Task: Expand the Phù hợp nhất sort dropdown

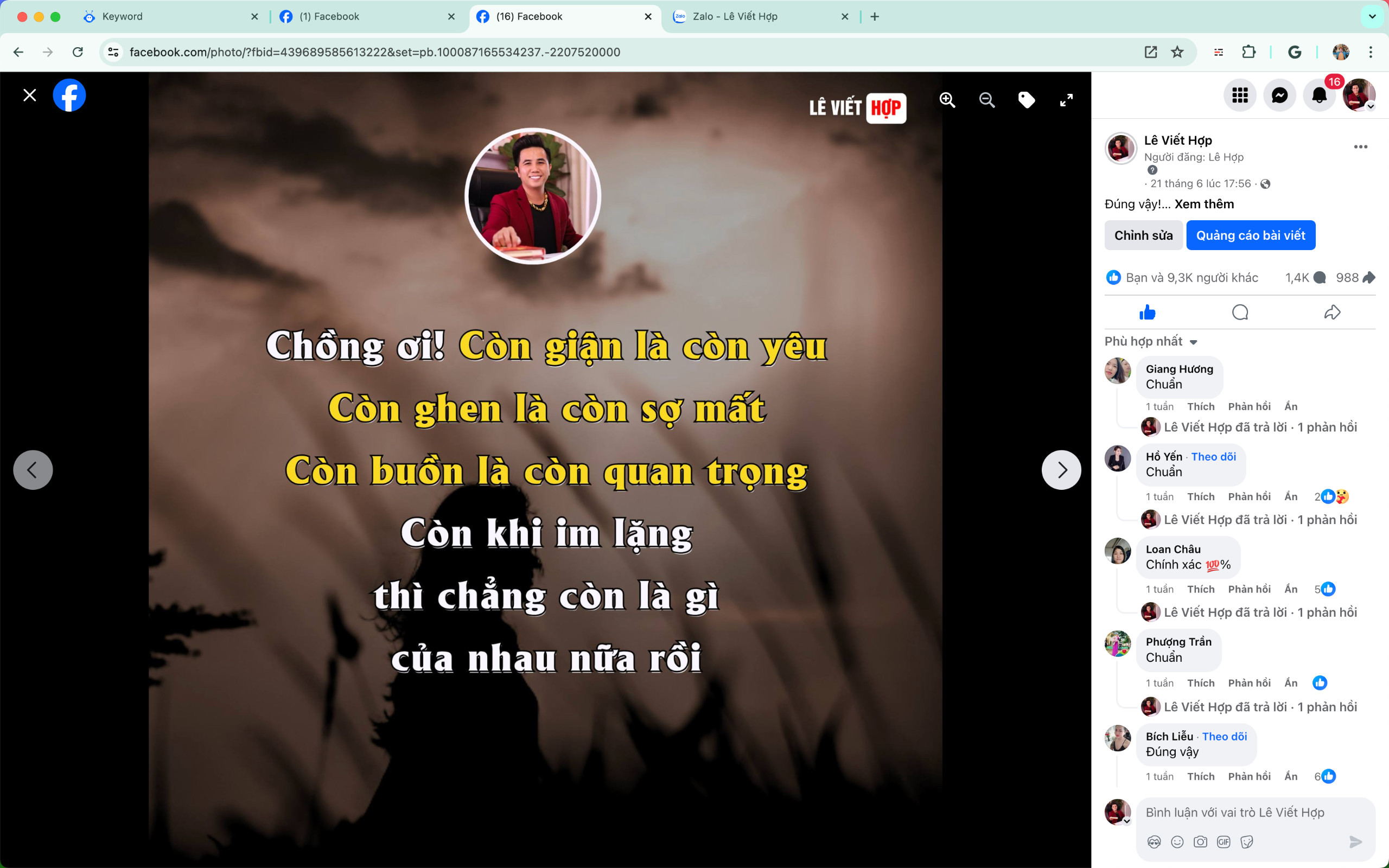Action: (1151, 342)
